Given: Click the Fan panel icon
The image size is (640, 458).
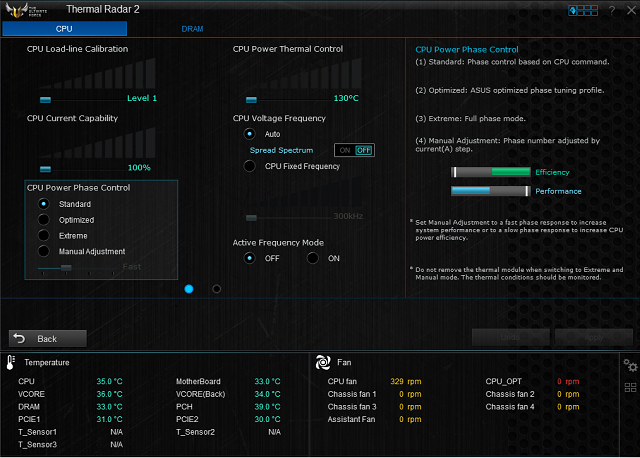Looking at the screenshot, I should (x=323, y=362).
